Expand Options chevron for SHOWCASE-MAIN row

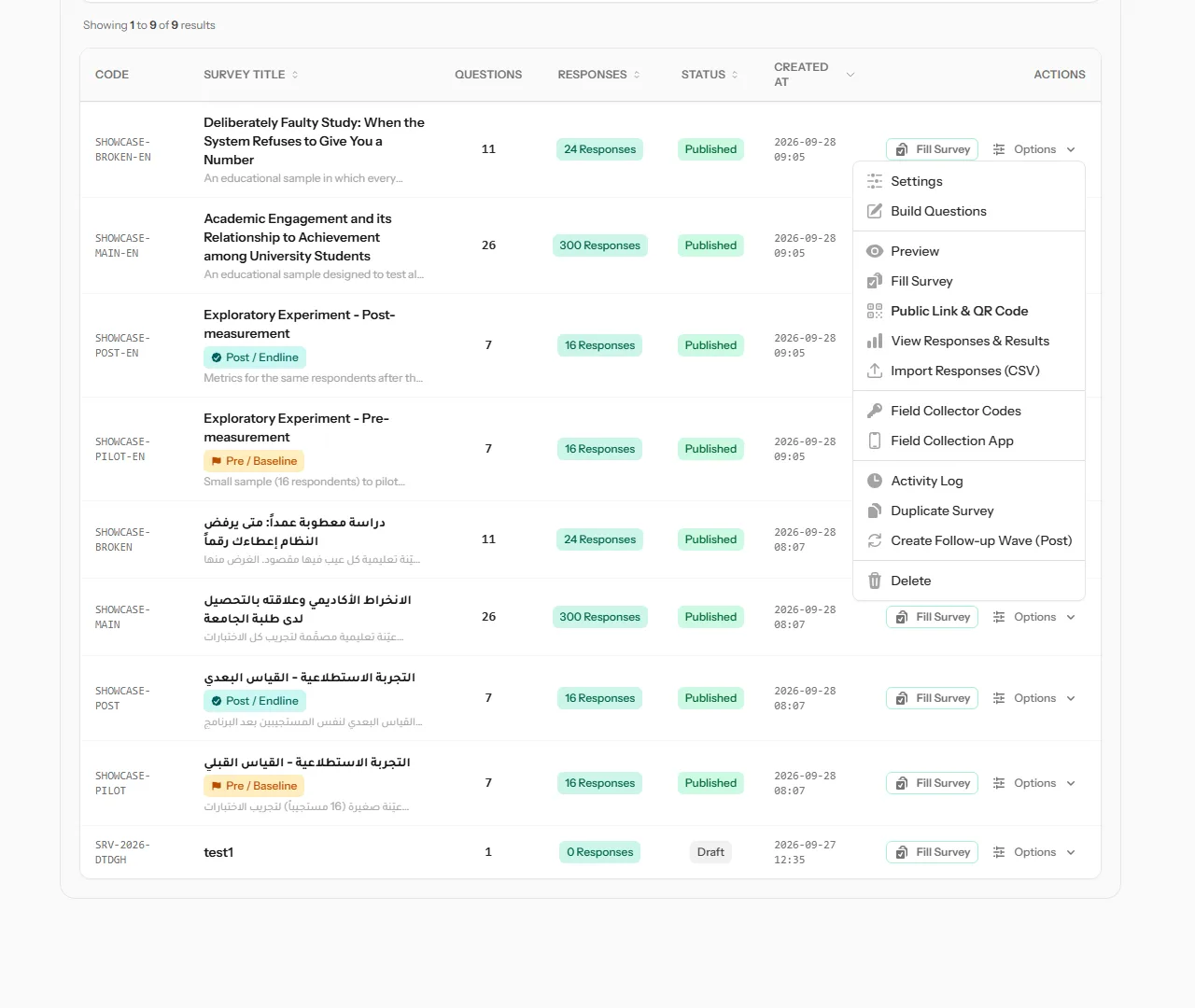tap(1071, 617)
